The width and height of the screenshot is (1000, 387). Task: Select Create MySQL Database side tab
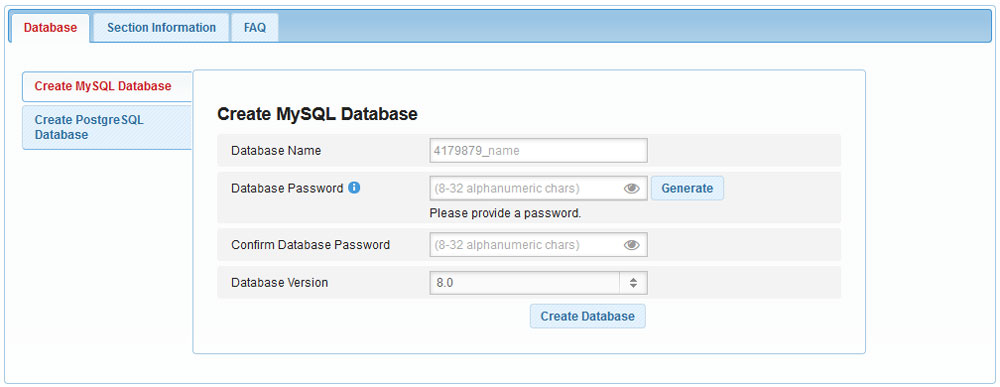(107, 86)
